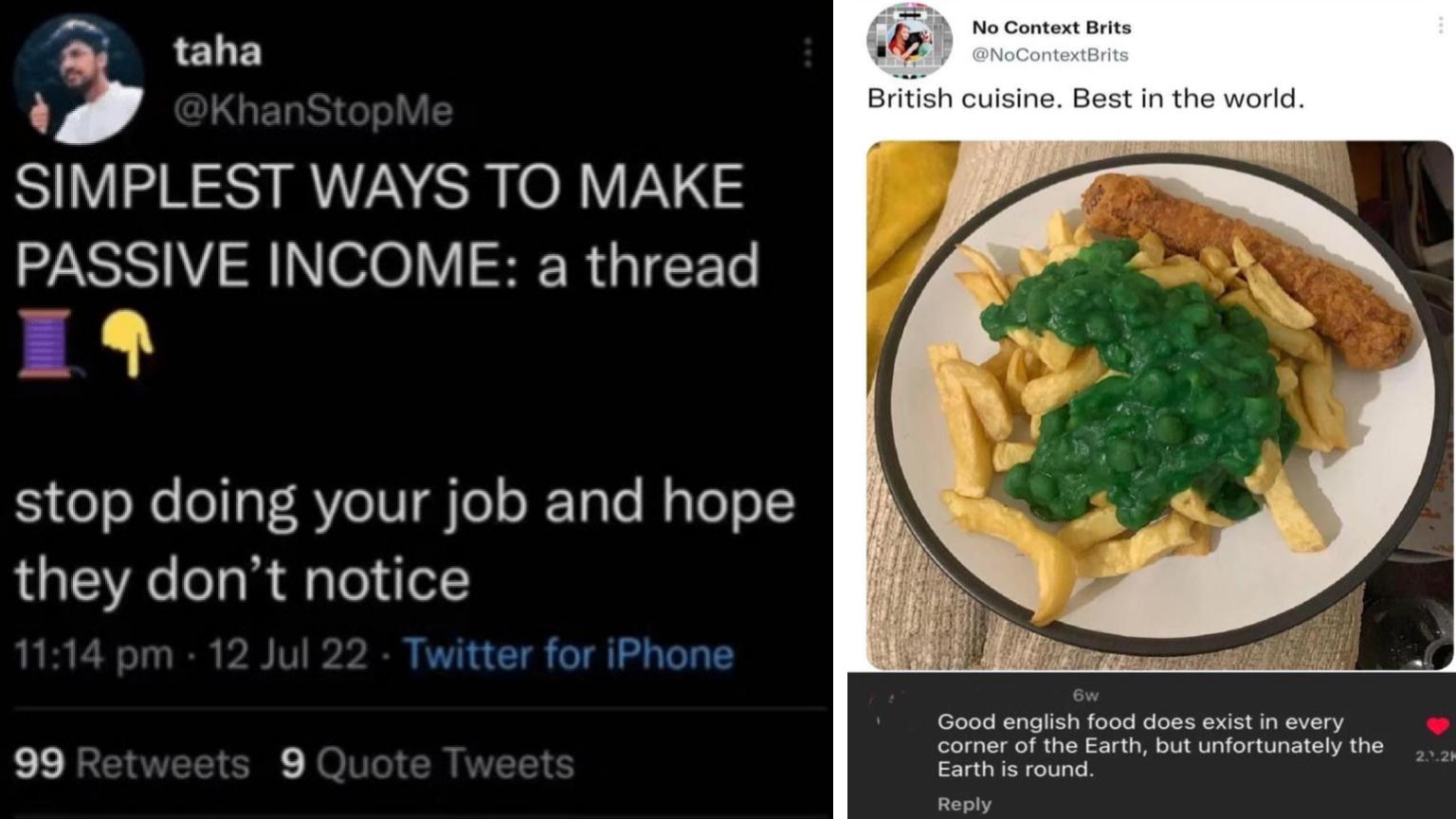Open taha's profile picture
Viewport: 1456px width, 819px height.
pyautogui.click(x=80, y=79)
